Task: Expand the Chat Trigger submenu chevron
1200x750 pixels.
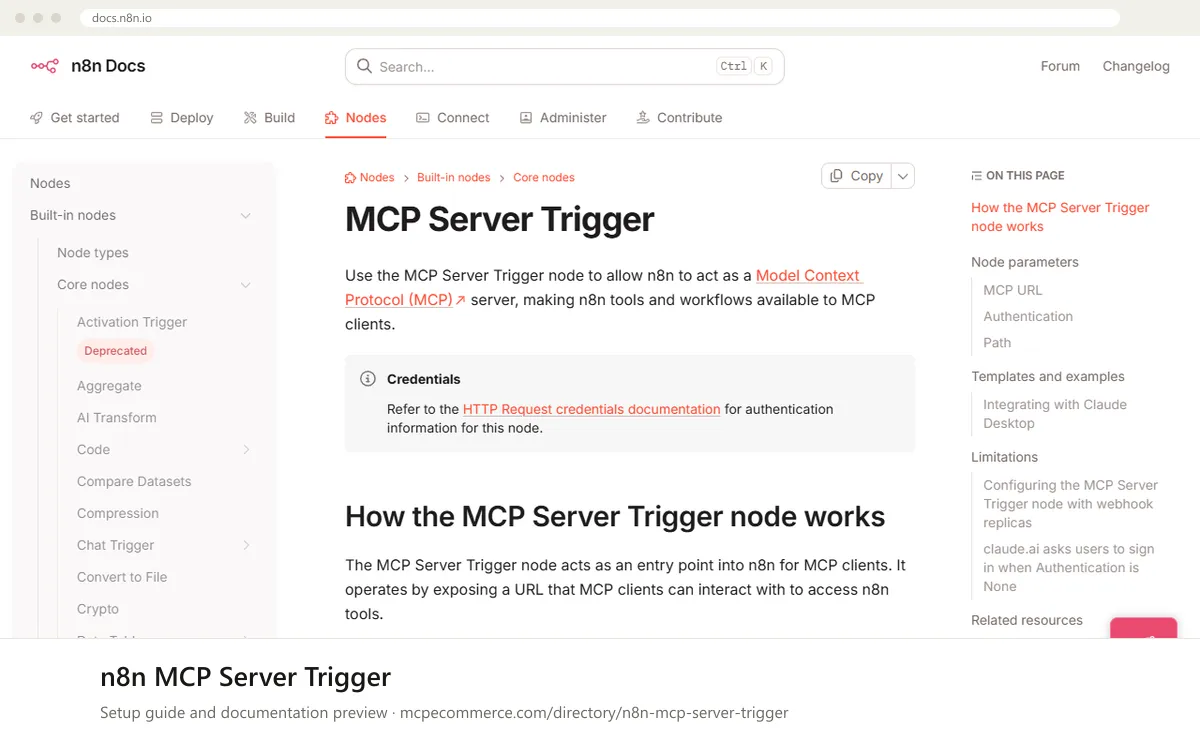Action: click(246, 546)
